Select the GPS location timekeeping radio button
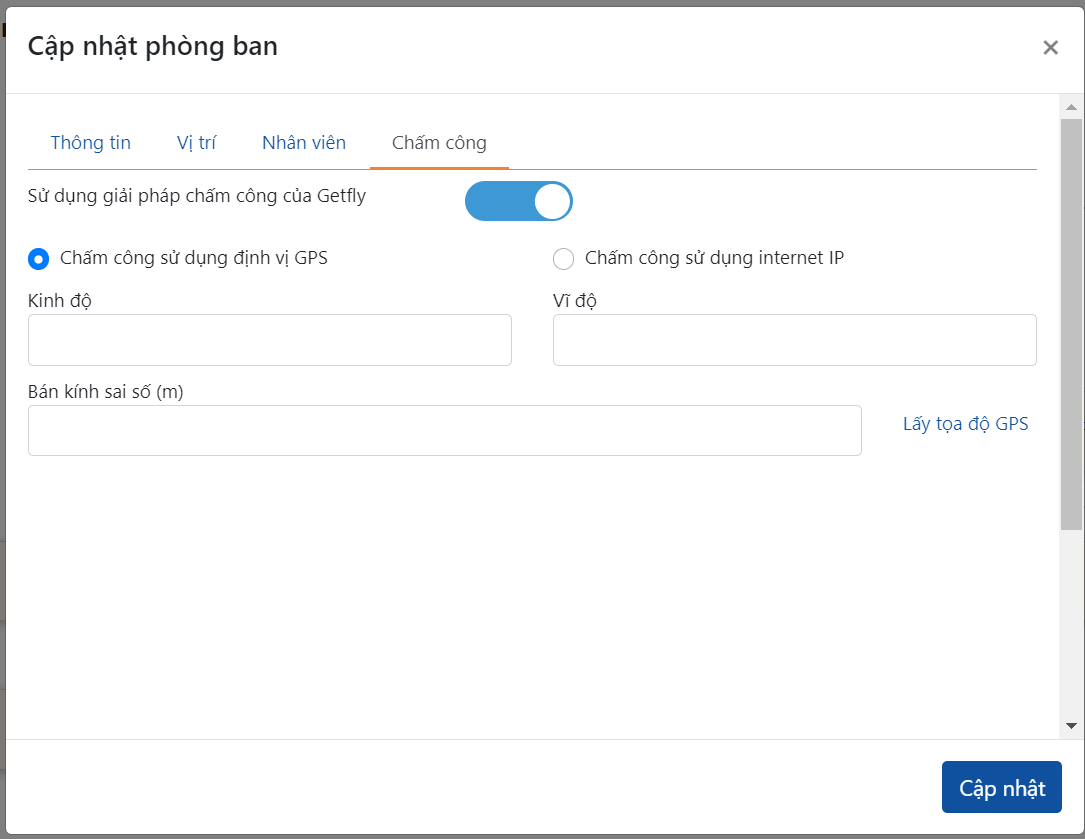The image size is (1085, 839). click(x=39, y=259)
